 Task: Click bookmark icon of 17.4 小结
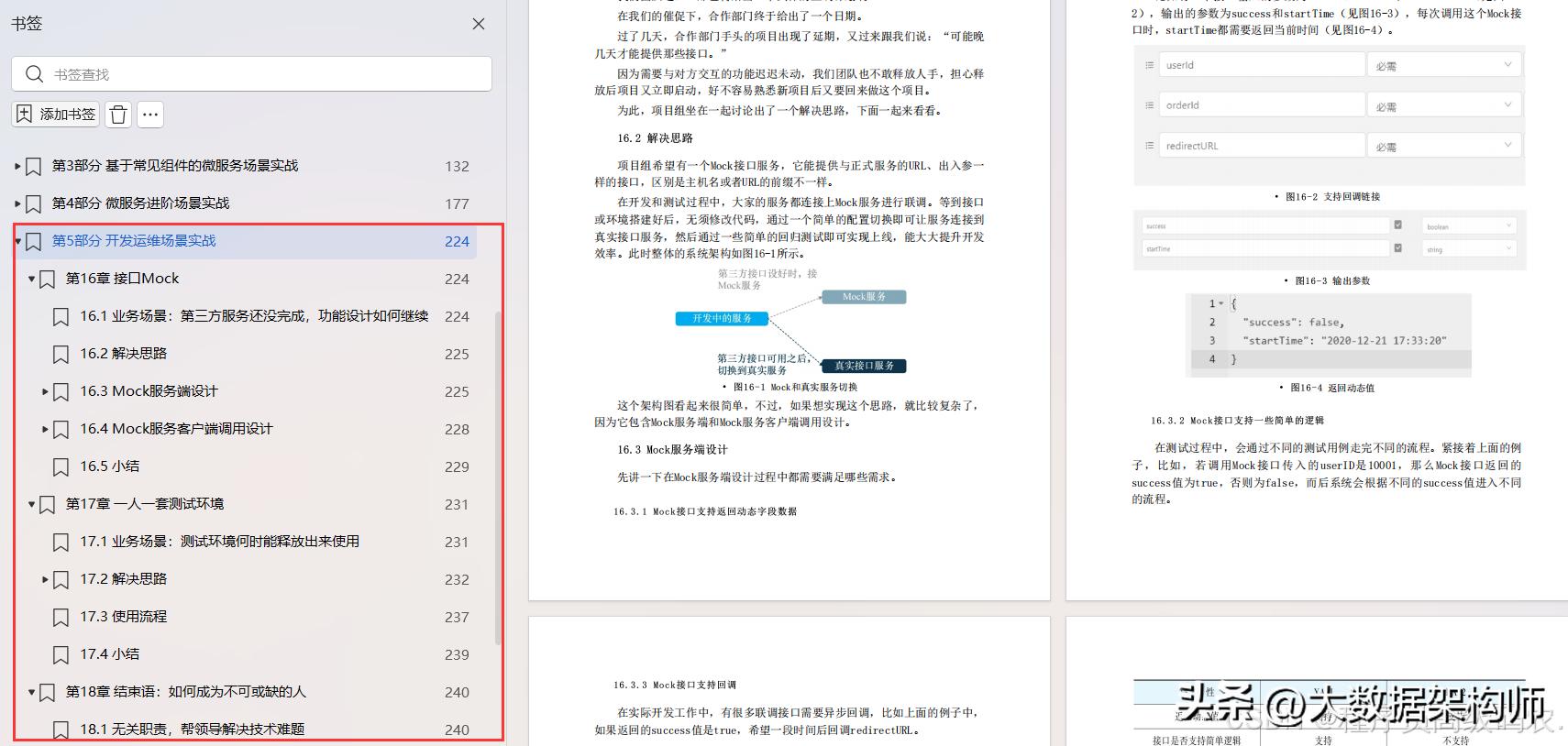pos(61,655)
